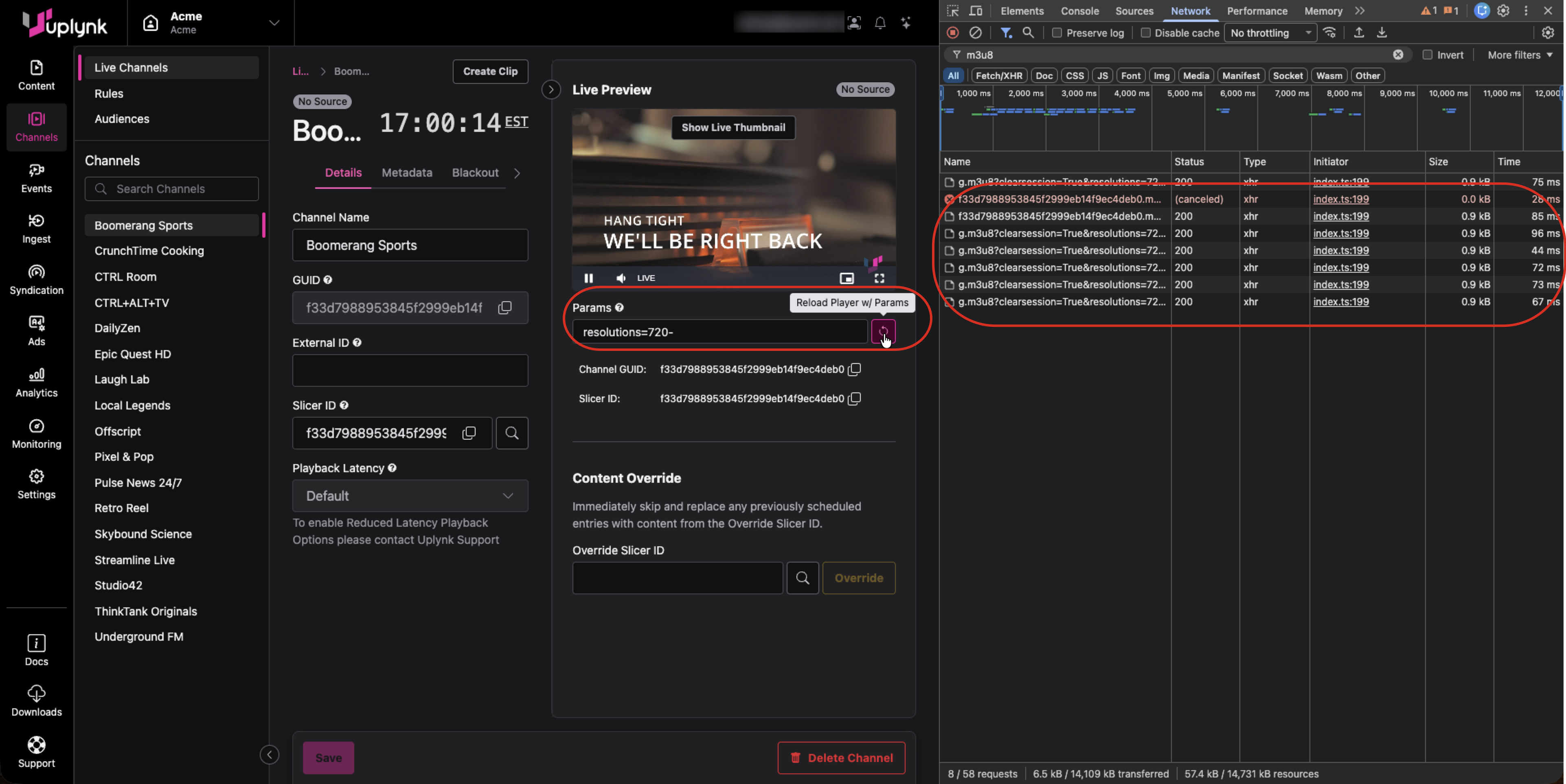This screenshot has width=1566, height=784.
Task: Click Reload Player with Params button
Action: pos(883,332)
